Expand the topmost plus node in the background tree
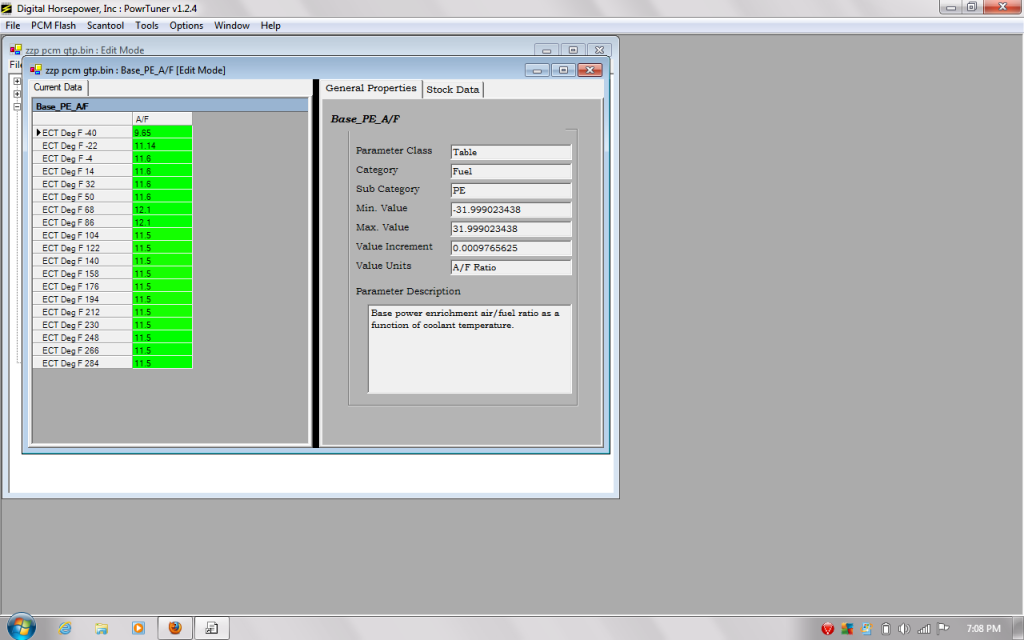Image resolution: width=1024 pixels, height=640 pixels. click(17, 81)
